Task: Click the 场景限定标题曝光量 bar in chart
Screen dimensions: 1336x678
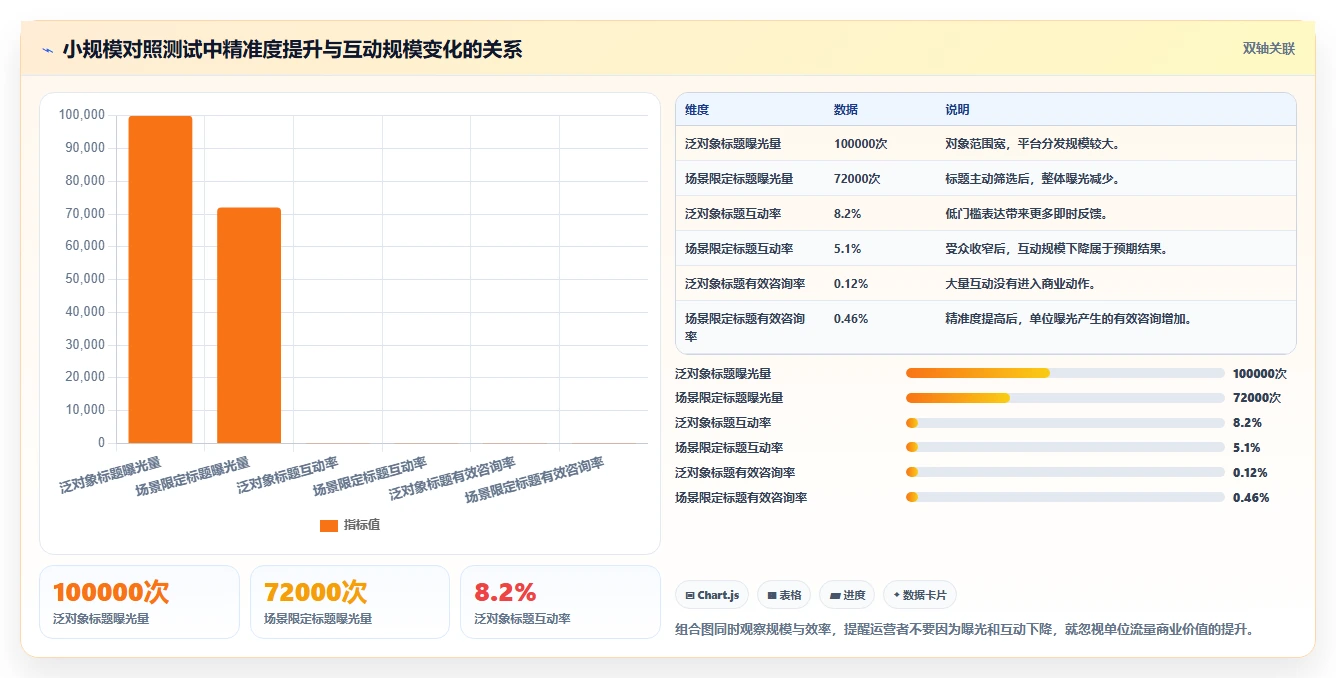Action: click(x=249, y=325)
